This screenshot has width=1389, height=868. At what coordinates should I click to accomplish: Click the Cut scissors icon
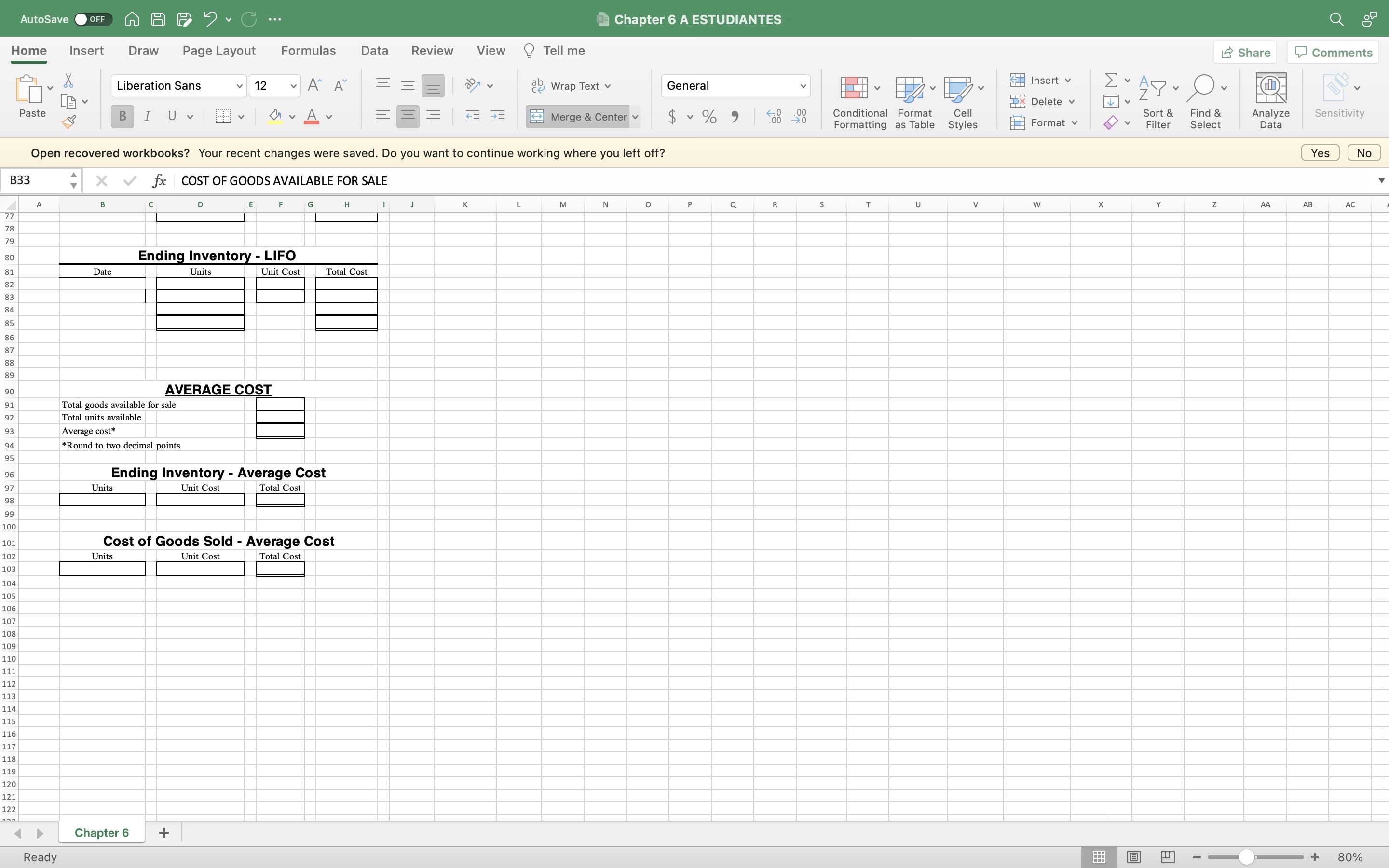tap(68, 81)
